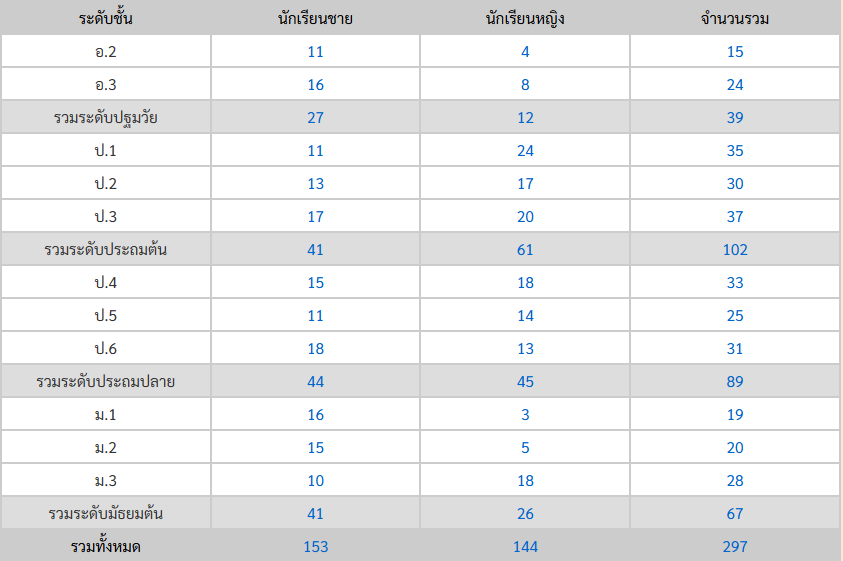The width and height of the screenshot is (843, 561).
Task: Open the grand total male count 153
Action: coord(316,546)
